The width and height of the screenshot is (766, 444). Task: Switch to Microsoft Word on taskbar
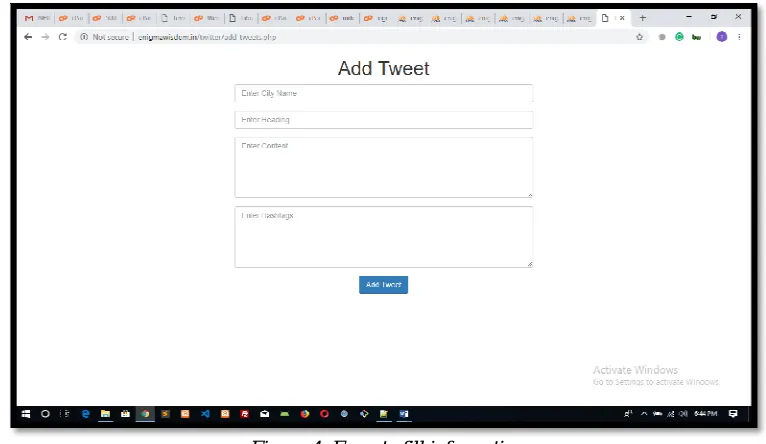pyautogui.click(x=404, y=414)
